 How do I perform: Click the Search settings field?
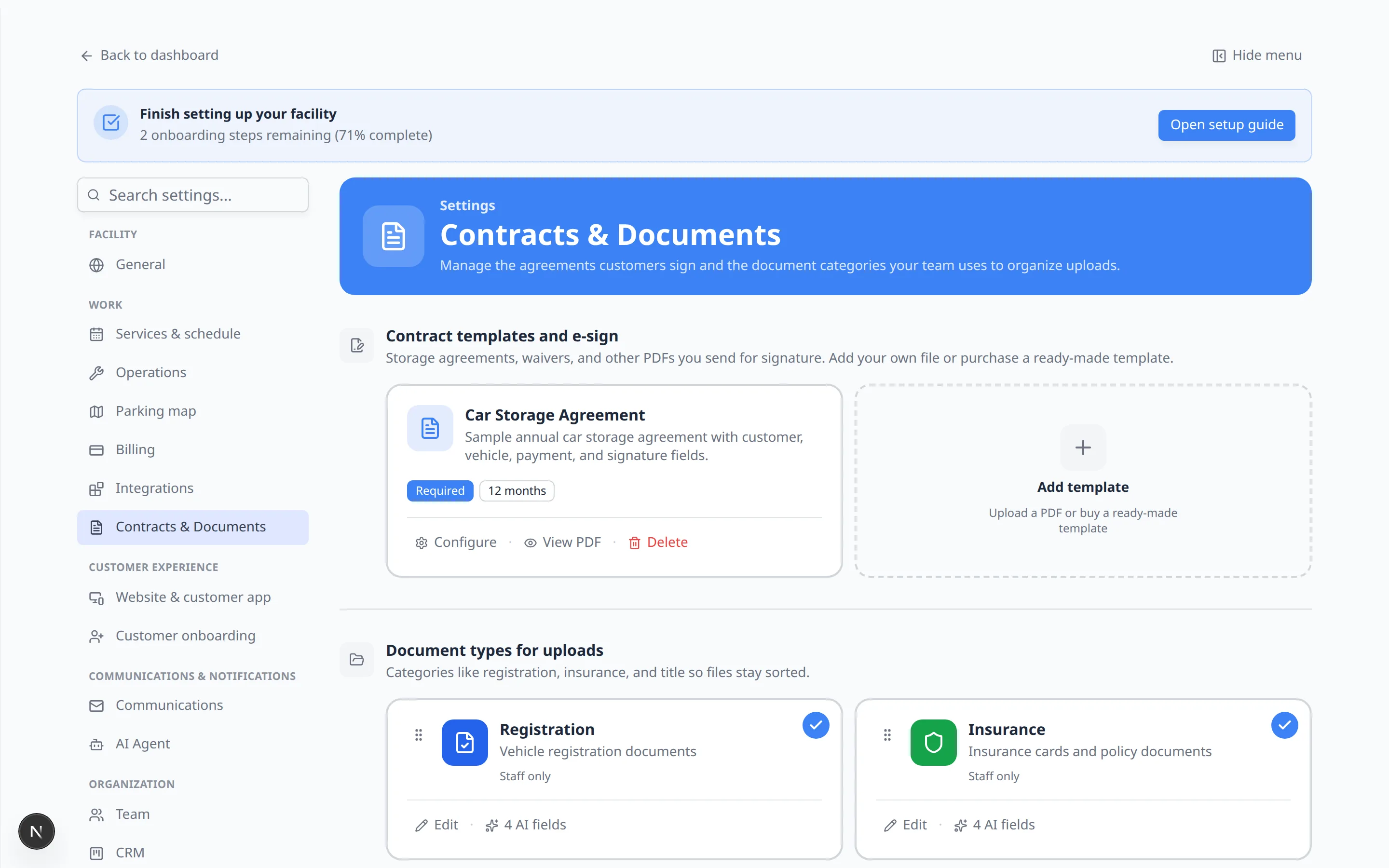point(193,195)
